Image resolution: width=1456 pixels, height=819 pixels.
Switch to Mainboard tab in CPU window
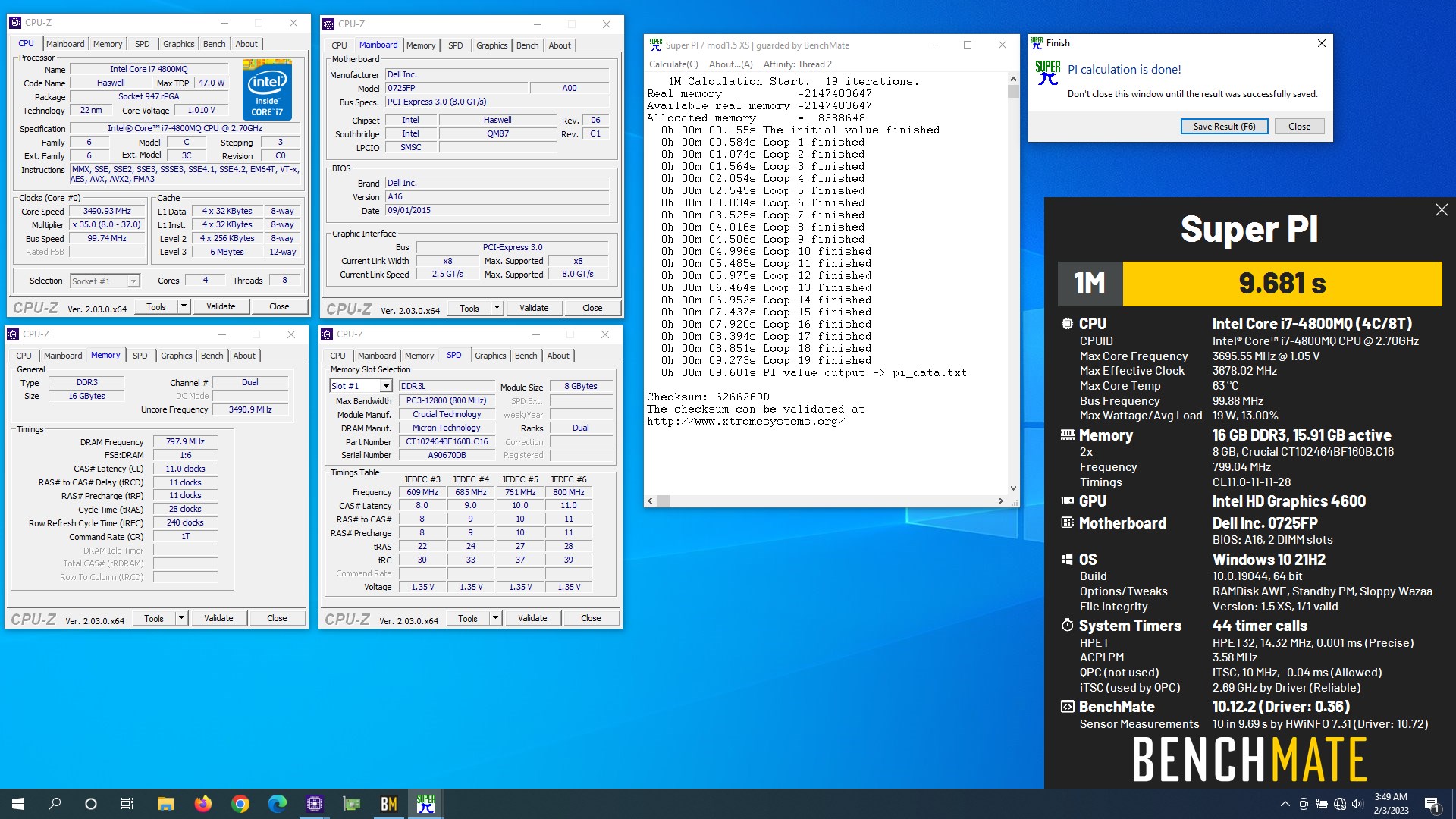[x=65, y=44]
